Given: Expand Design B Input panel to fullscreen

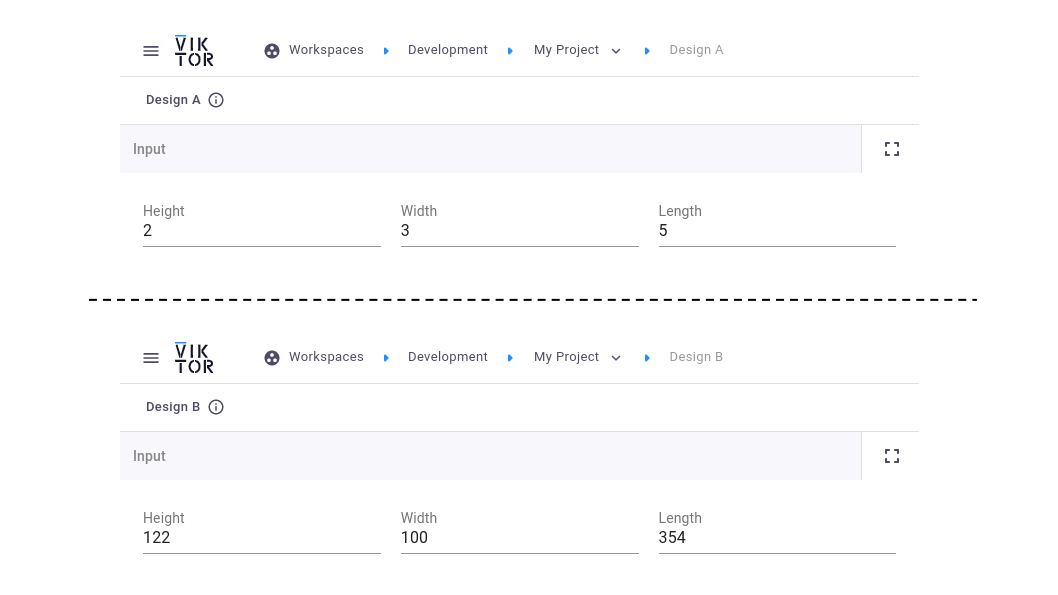Looking at the screenshot, I should (892, 456).
